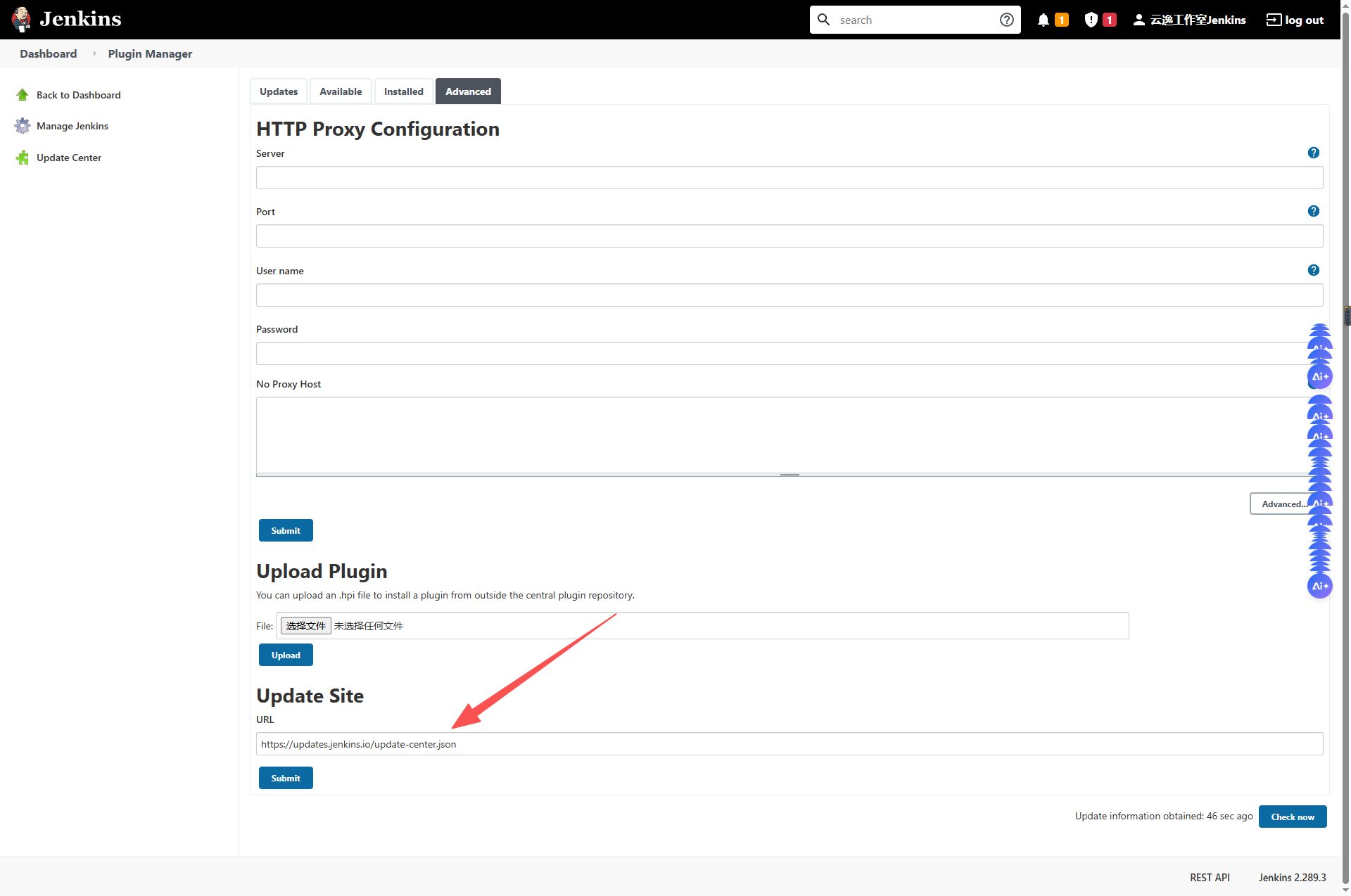Open the search help question icon
The width and height of the screenshot is (1351, 896).
click(1007, 20)
